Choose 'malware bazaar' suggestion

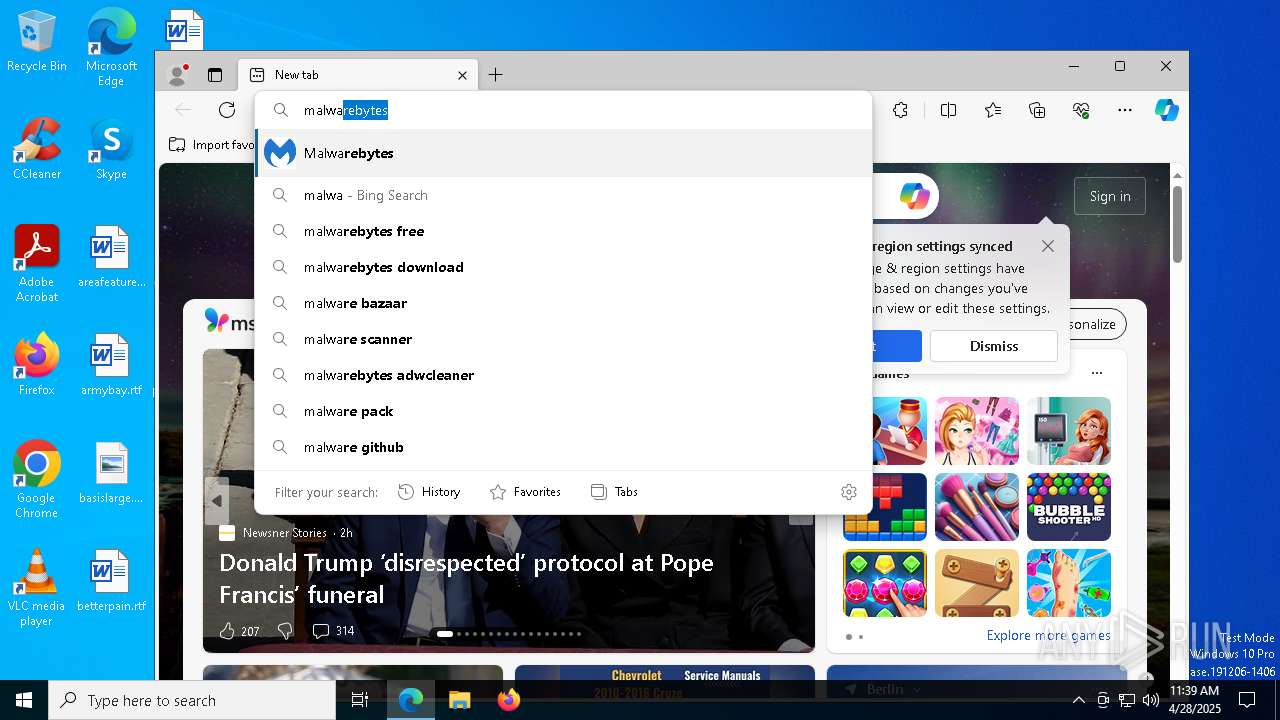(x=564, y=303)
